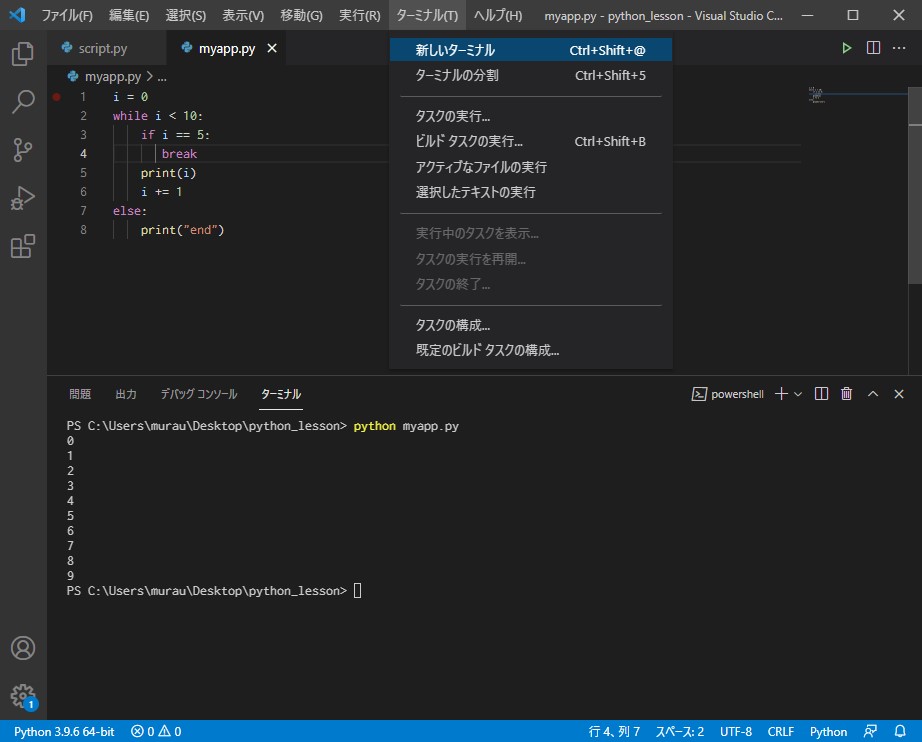This screenshot has width=922, height=742.
Task: Open notifications bell in status bar
Action: click(x=900, y=731)
